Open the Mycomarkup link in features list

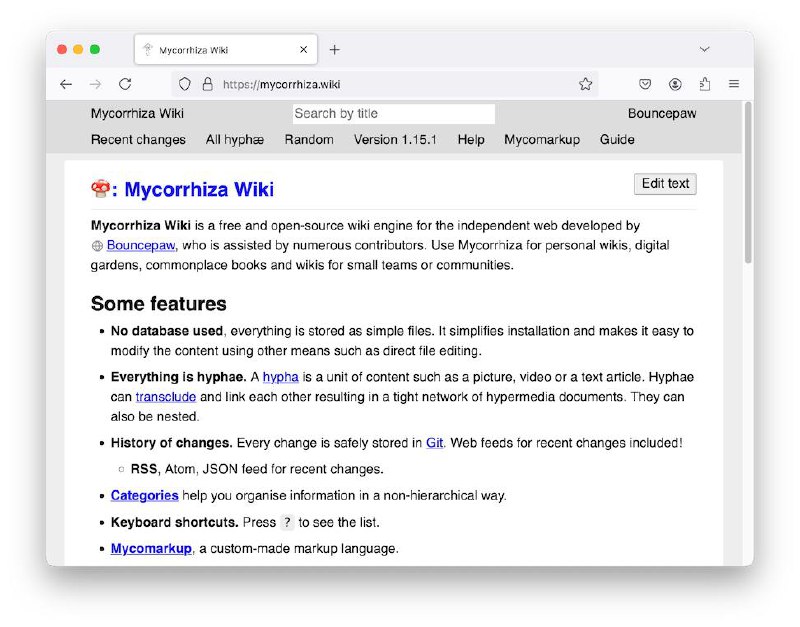[x=151, y=548]
